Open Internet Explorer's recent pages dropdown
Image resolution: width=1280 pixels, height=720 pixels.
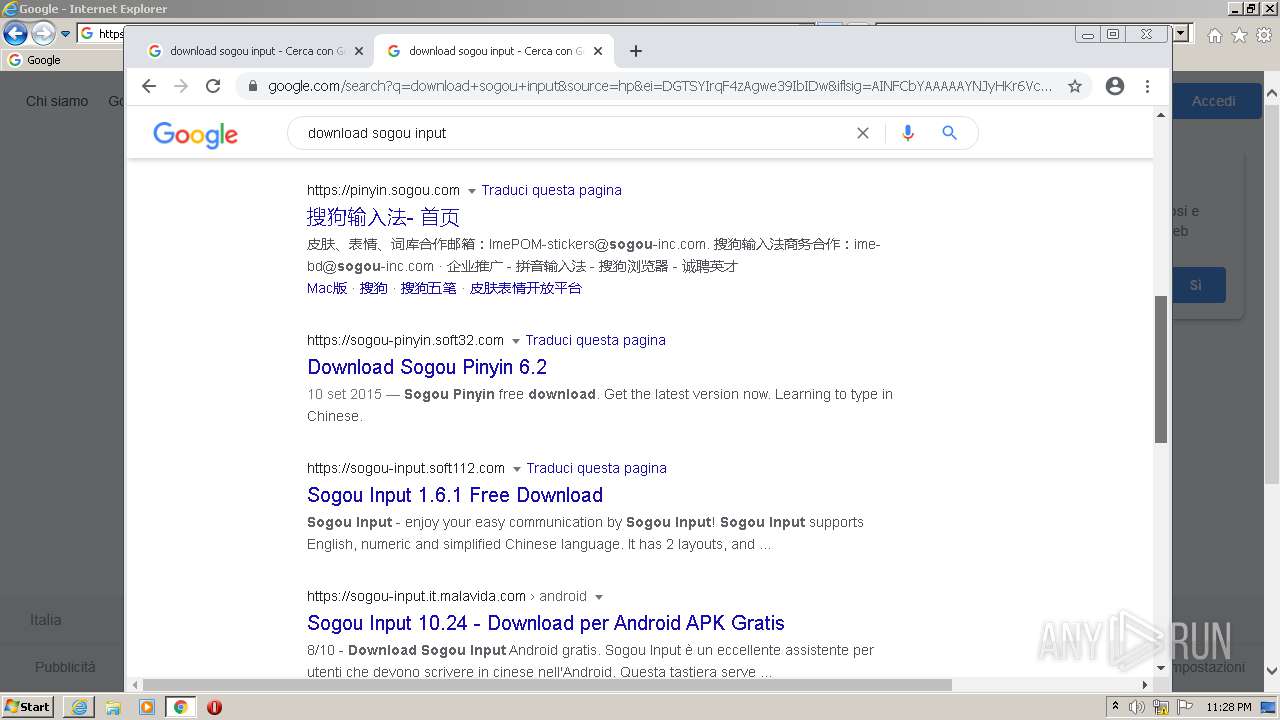(65, 33)
